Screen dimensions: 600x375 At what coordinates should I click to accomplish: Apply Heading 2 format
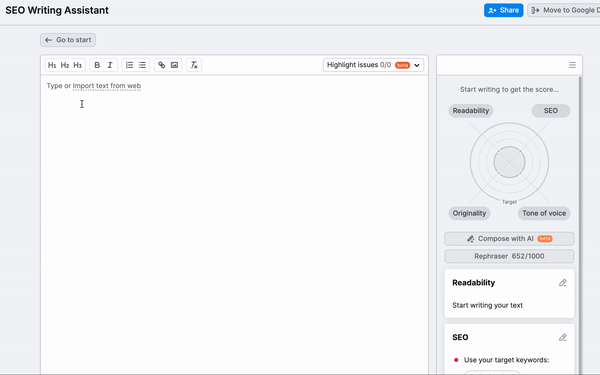65,65
